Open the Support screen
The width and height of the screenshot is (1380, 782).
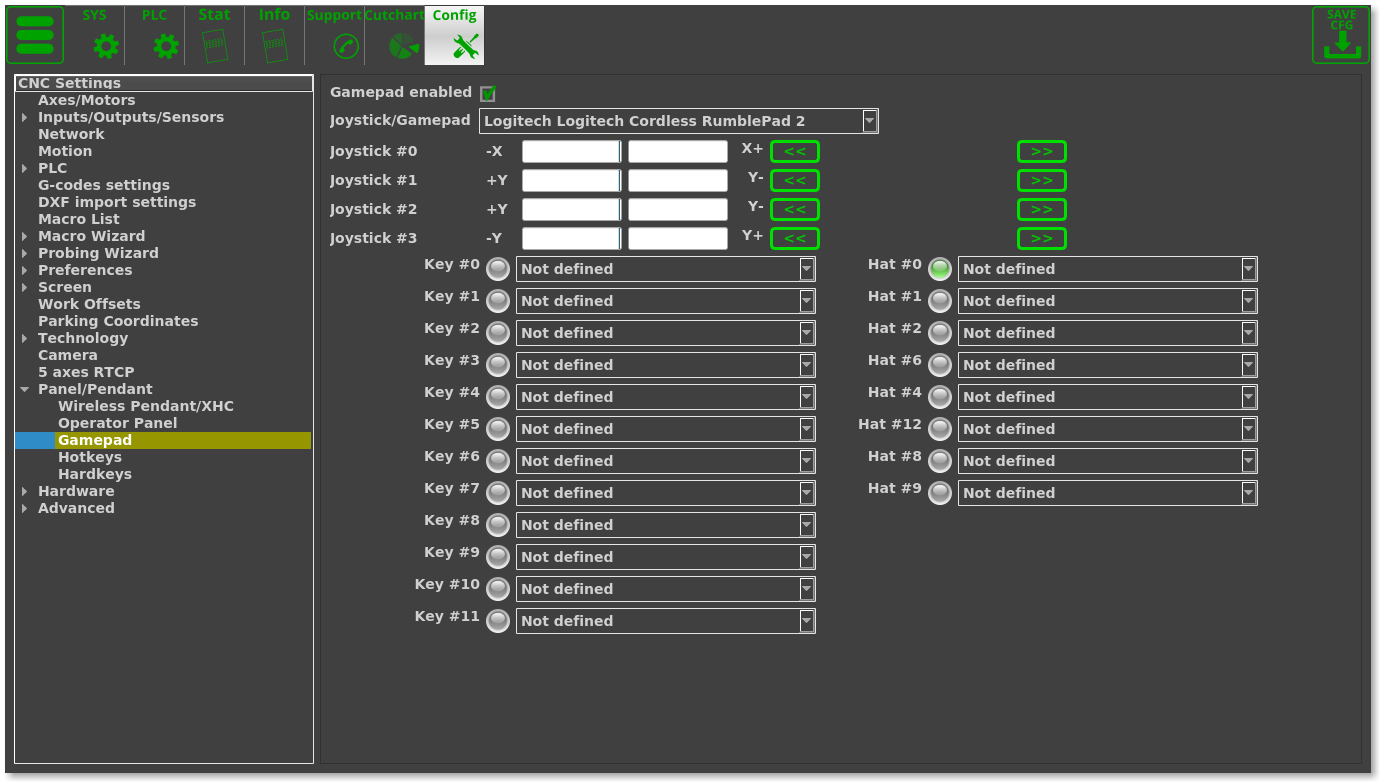[334, 35]
